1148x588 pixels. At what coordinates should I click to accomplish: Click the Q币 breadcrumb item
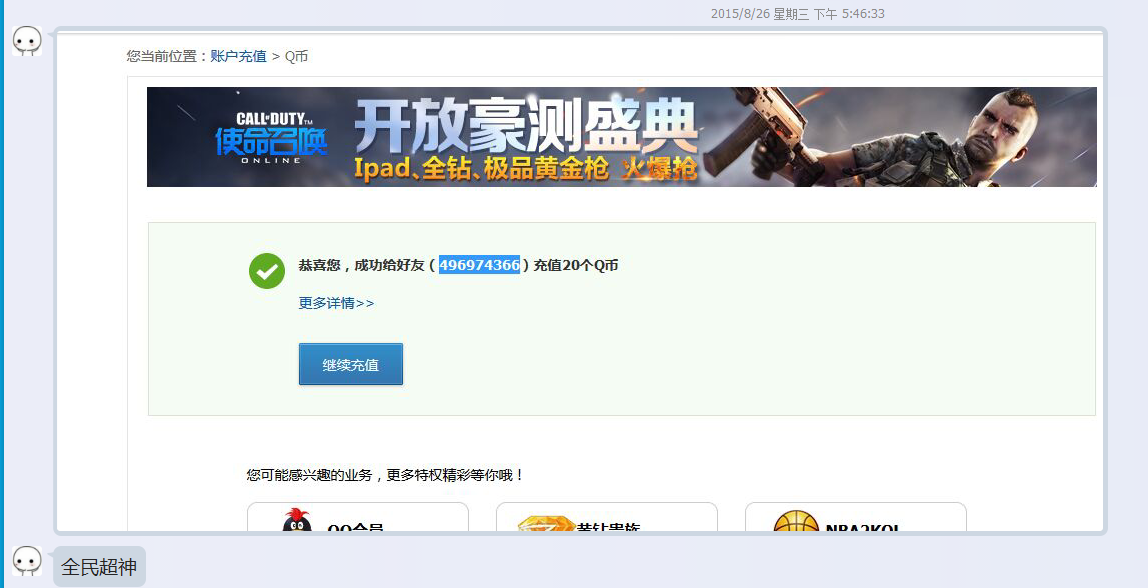[297, 56]
